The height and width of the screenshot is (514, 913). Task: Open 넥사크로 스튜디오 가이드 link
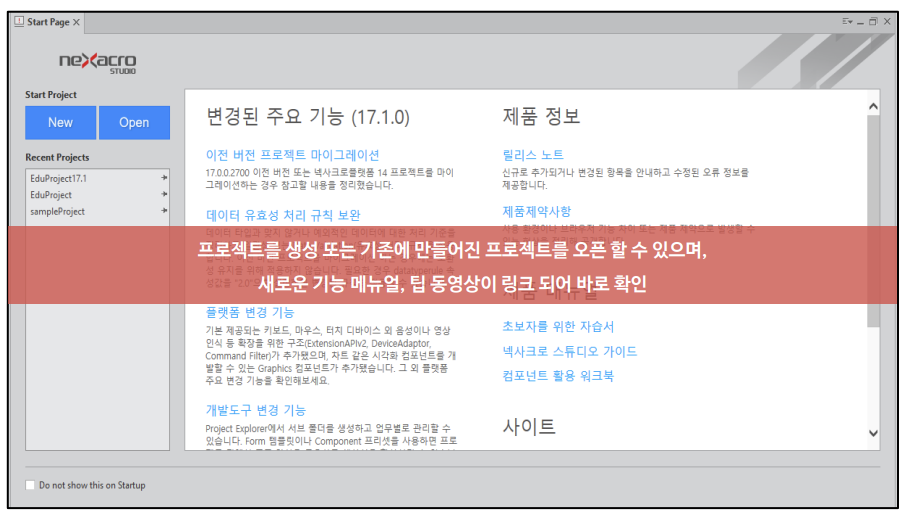tap(569, 351)
